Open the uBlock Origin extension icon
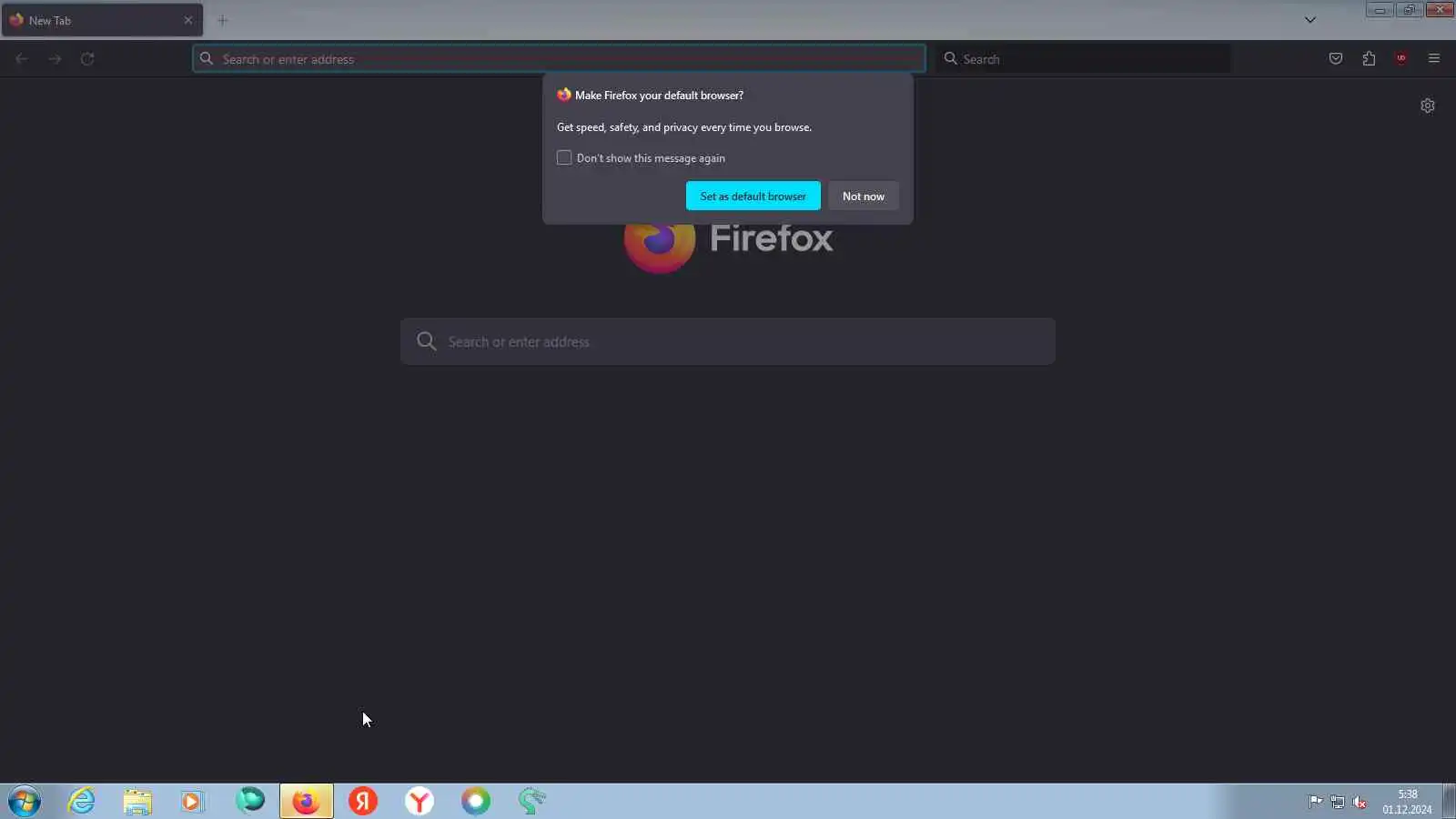This screenshot has width=1456, height=819. (1401, 59)
